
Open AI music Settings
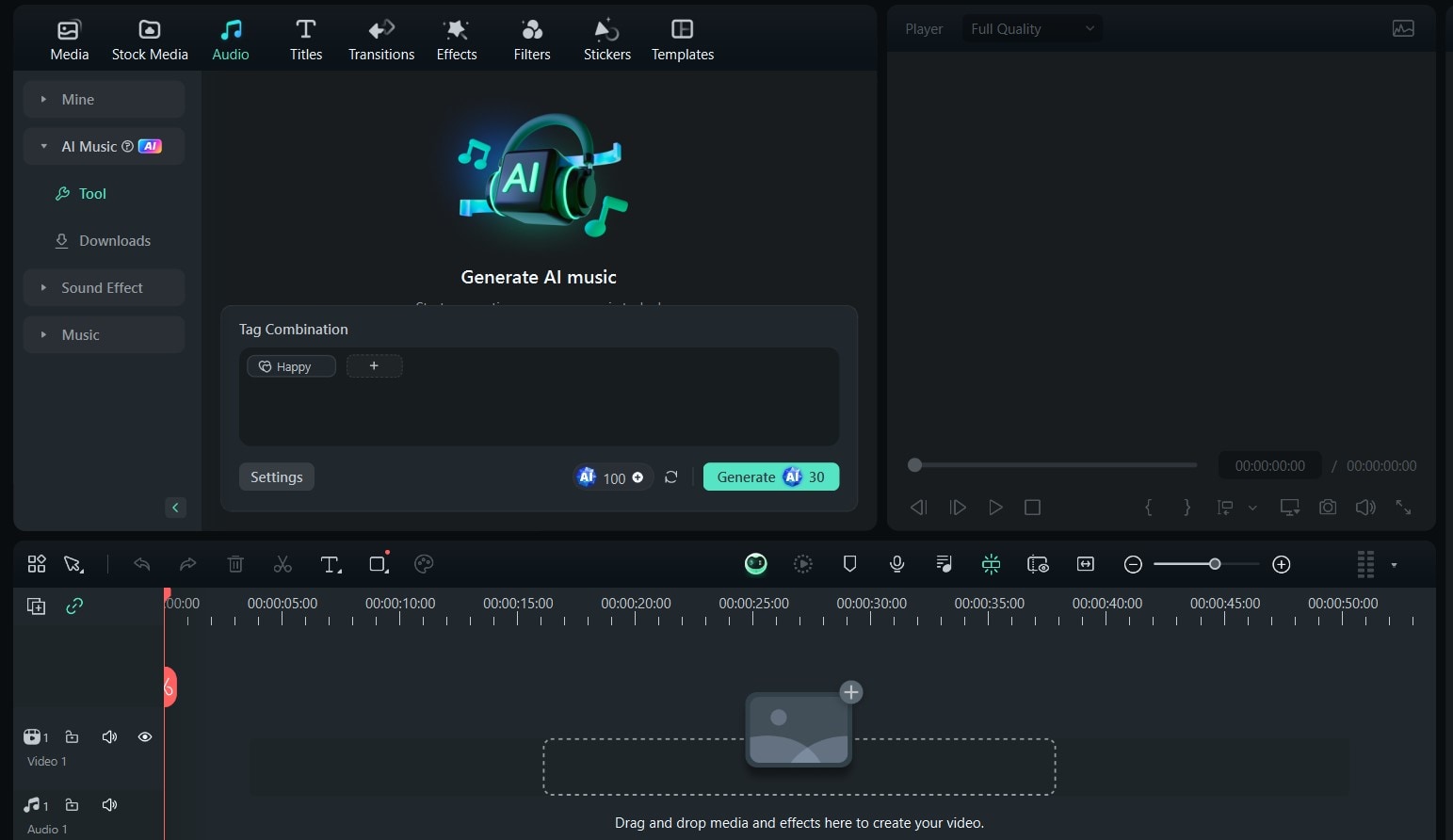pos(276,477)
